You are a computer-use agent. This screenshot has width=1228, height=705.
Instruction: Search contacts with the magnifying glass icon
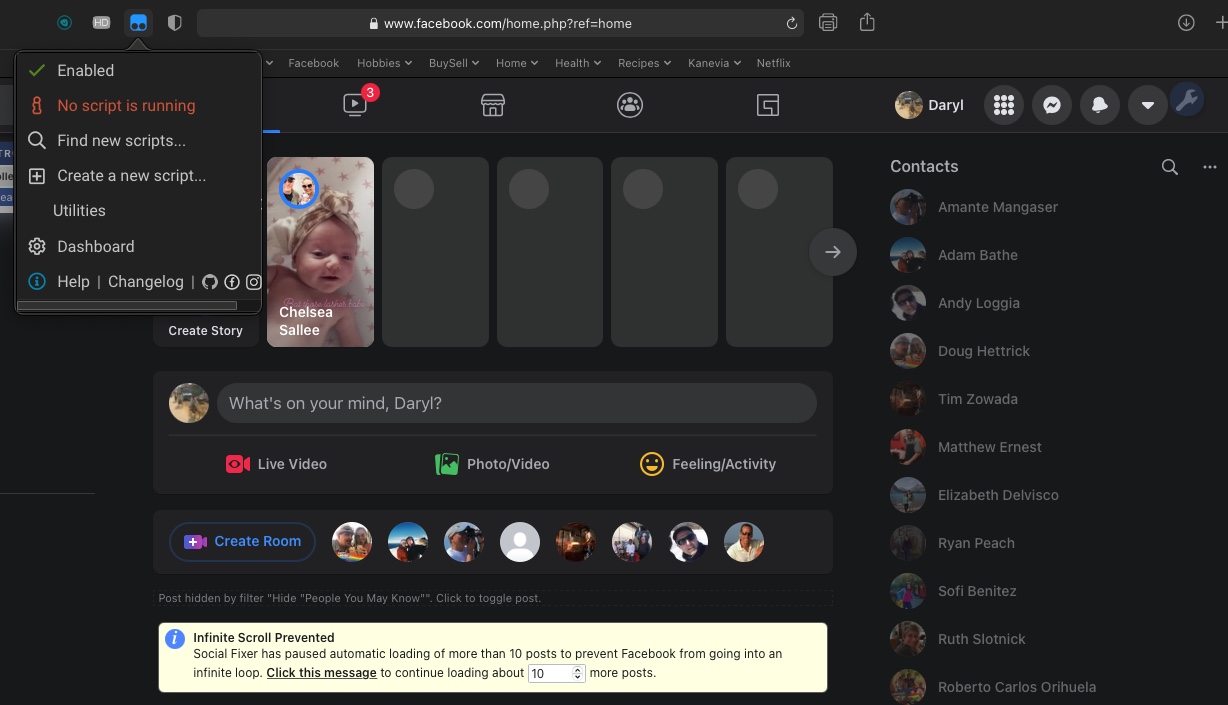tap(1169, 167)
